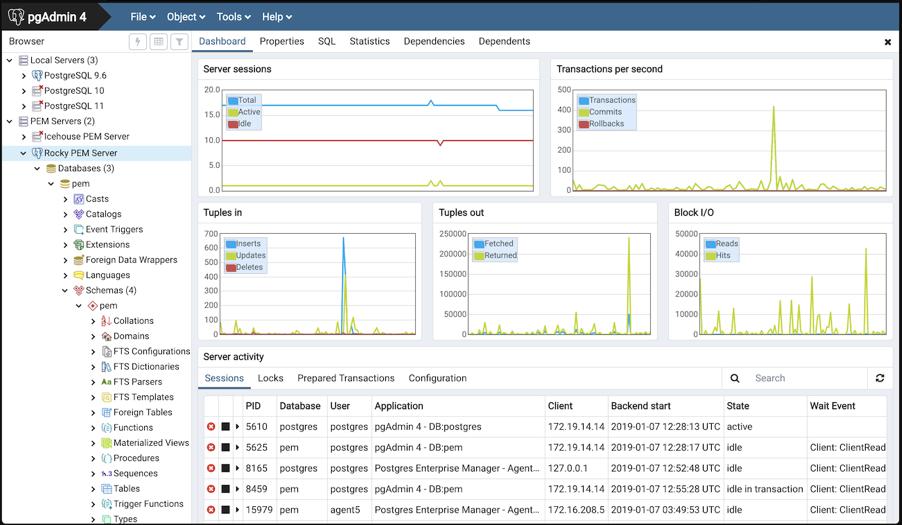Open the Object menu
The height and width of the screenshot is (525, 902).
click(x=186, y=17)
